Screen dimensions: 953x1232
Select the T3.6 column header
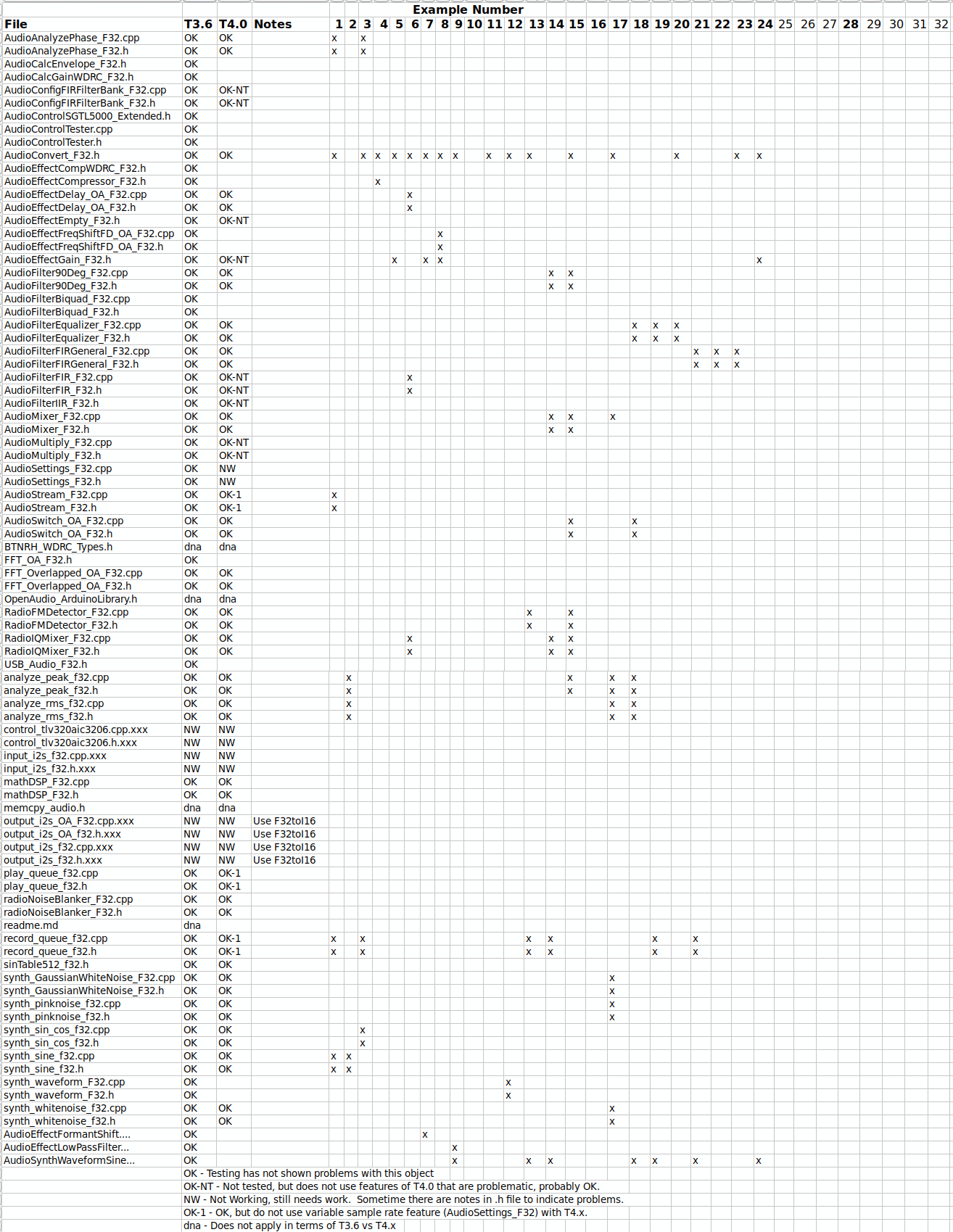click(x=199, y=24)
